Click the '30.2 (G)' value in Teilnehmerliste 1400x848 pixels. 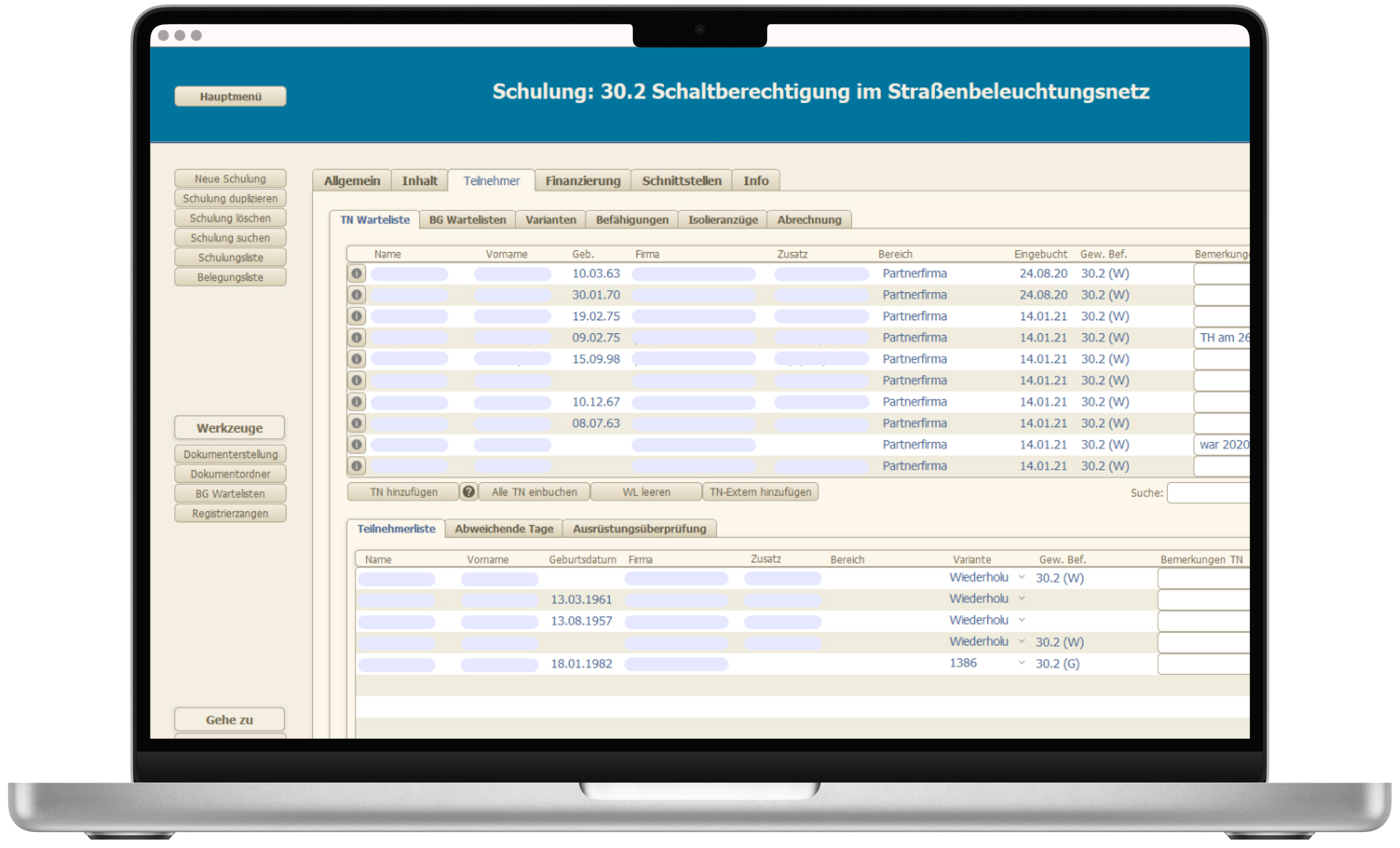click(1057, 663)
